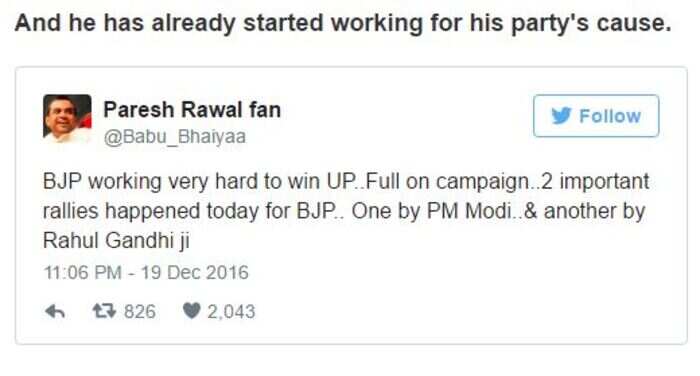
Task: Click 'rallies happened today' in the tweet
Action: (x=150, y=211)
